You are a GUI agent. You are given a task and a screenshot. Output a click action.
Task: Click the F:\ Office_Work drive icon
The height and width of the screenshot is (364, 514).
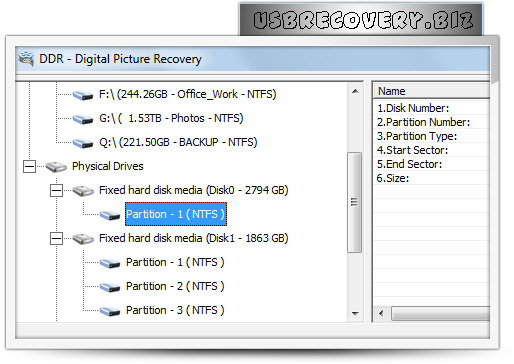coord(83,96)
